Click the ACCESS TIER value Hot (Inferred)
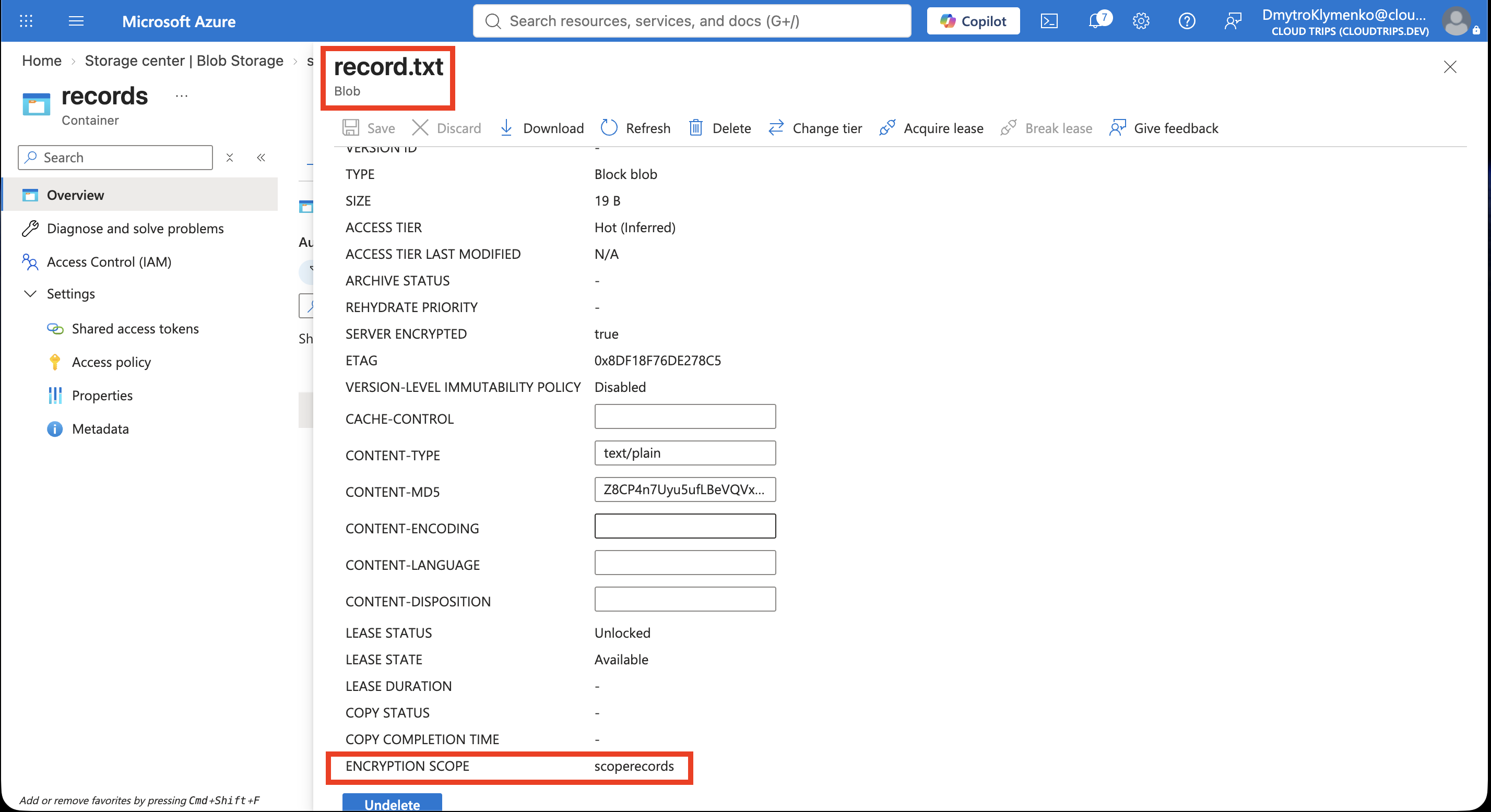This screenshot has height=812, width=1491. tap(635, 228)
